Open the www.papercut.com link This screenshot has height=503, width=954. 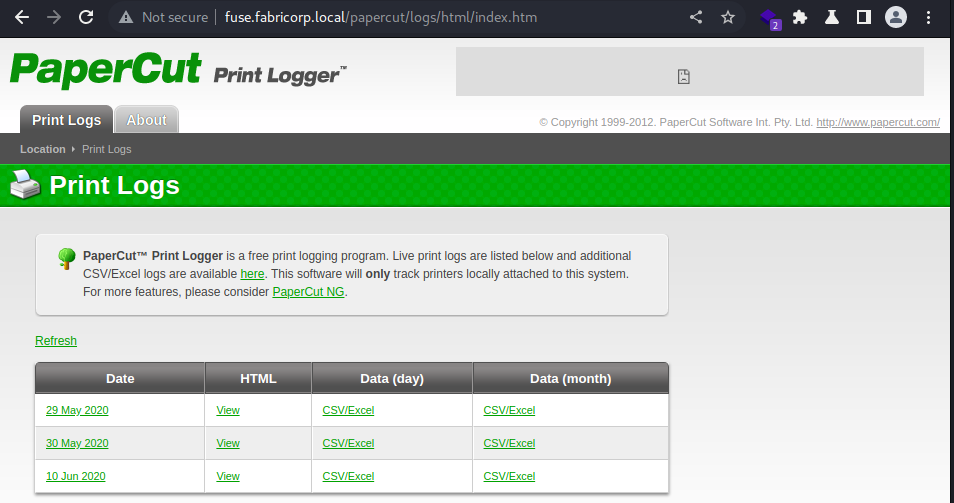pyautogui.click(x=878, y=122)
